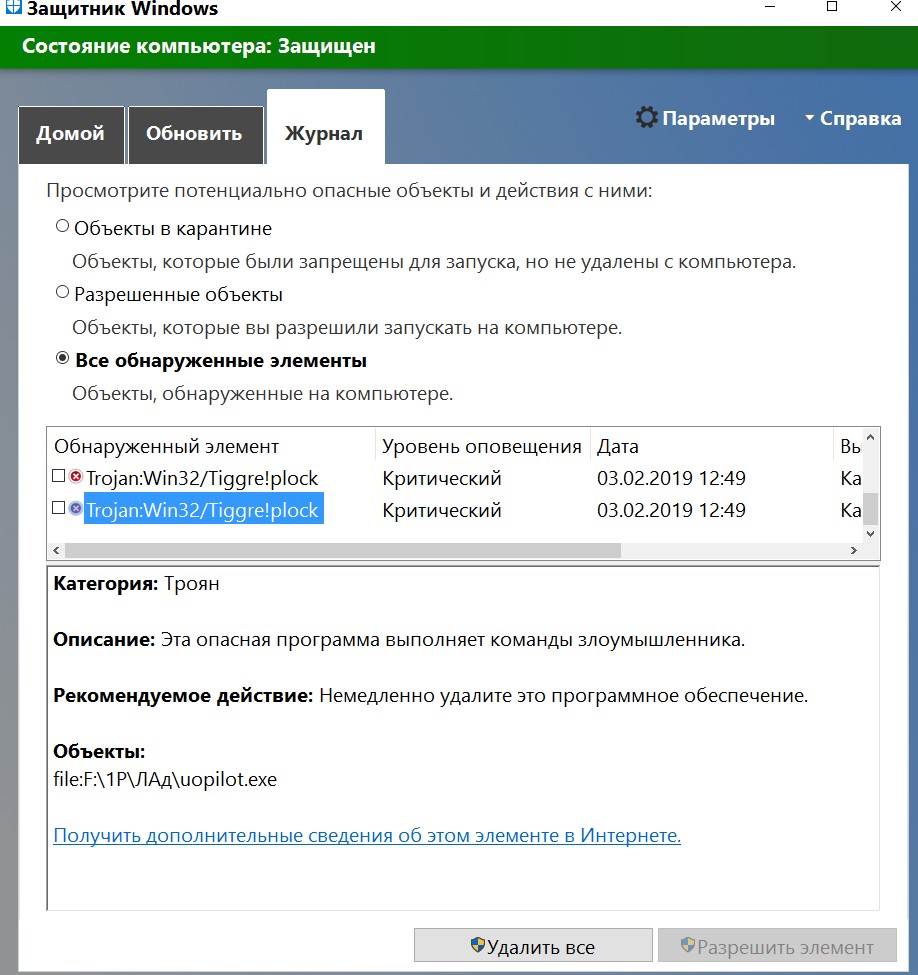Click the Разрешить элемент button
Image resolution: width=918 pixels, height=975 pixels.
(777, 946)
